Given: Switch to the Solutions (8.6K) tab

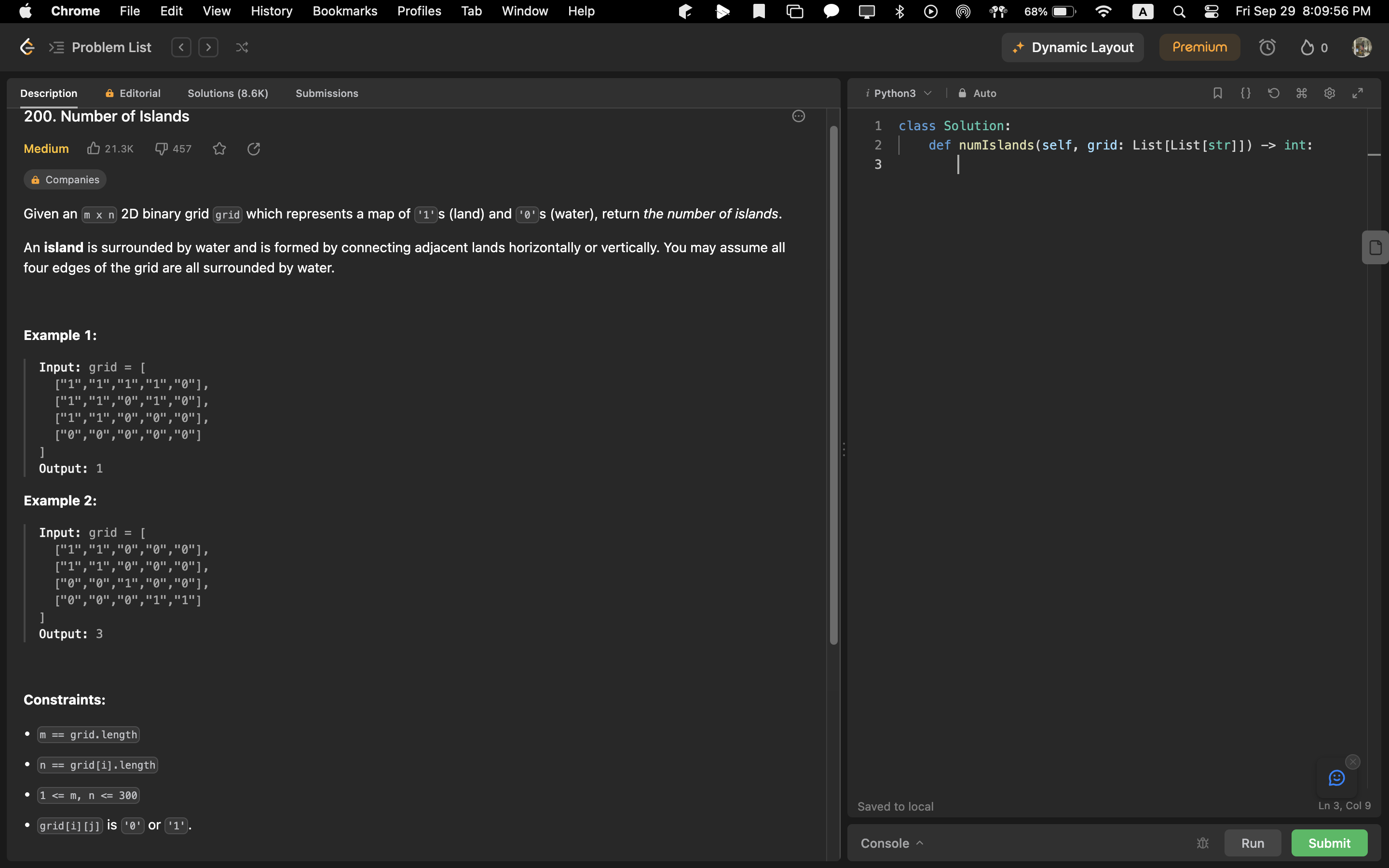Looking at the screenshot, I should pos(228,93).
